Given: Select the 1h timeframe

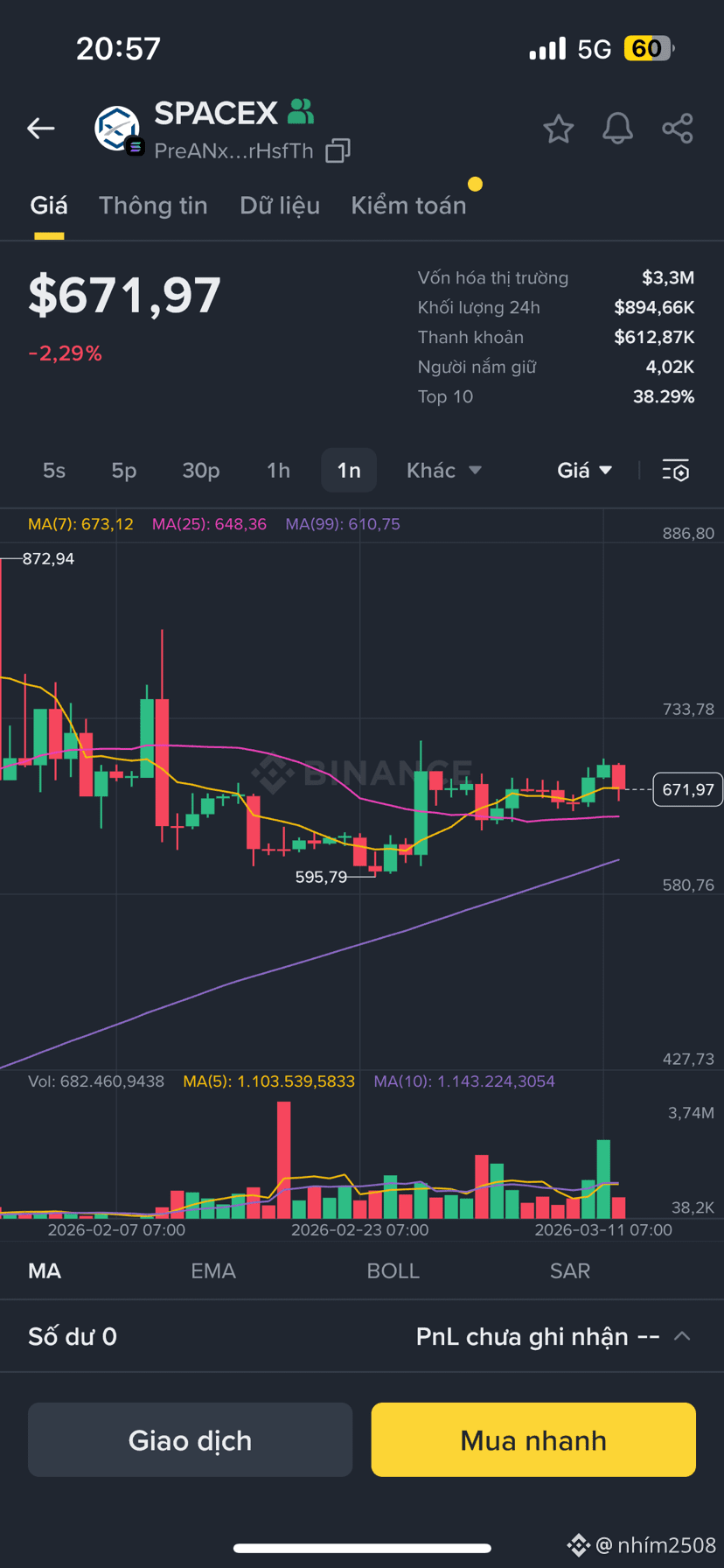Looking at the screenshot, I should pyautogui.click(x=278, y=471).
